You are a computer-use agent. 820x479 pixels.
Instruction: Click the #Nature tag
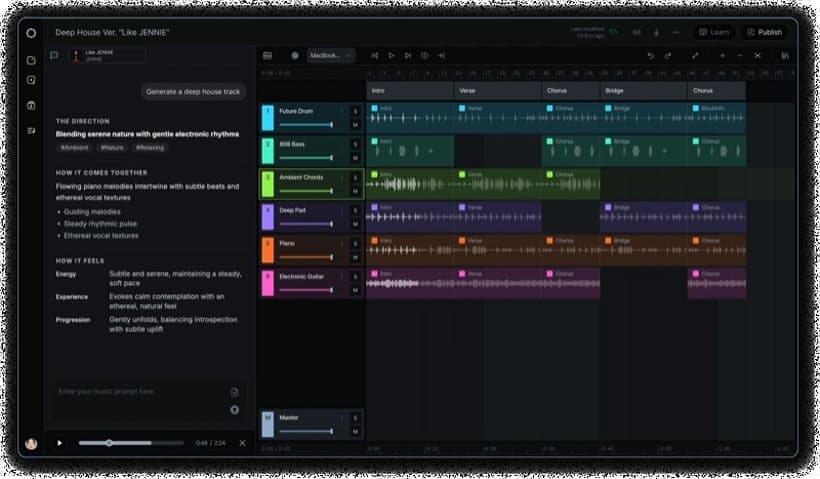(112, 148)
